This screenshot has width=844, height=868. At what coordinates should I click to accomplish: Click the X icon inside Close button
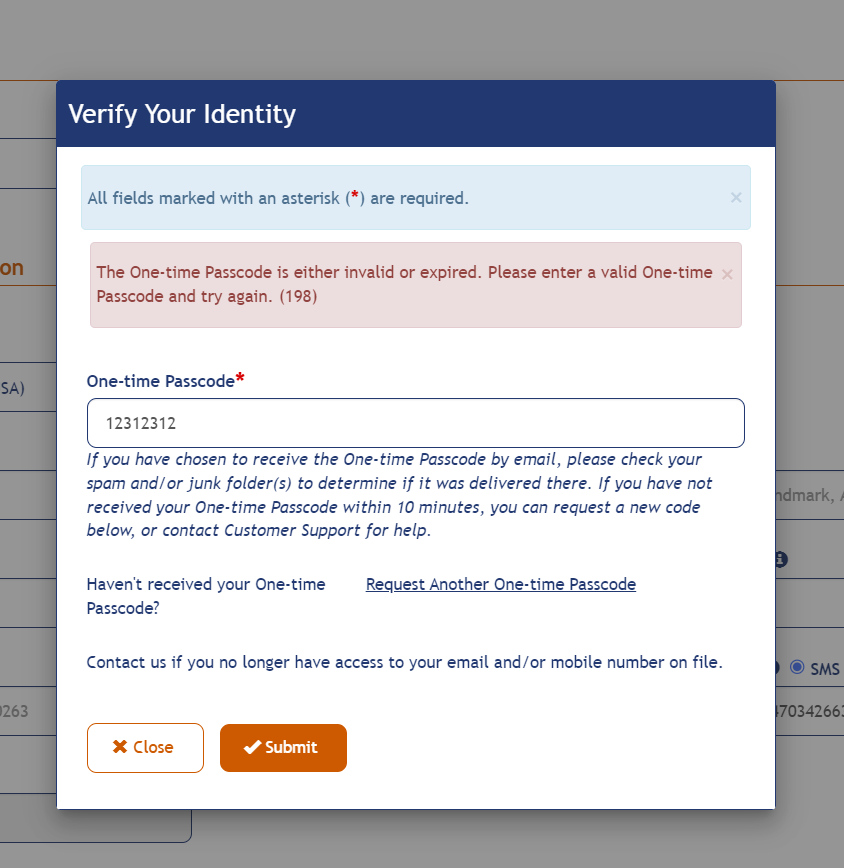[x=120, y=747]
